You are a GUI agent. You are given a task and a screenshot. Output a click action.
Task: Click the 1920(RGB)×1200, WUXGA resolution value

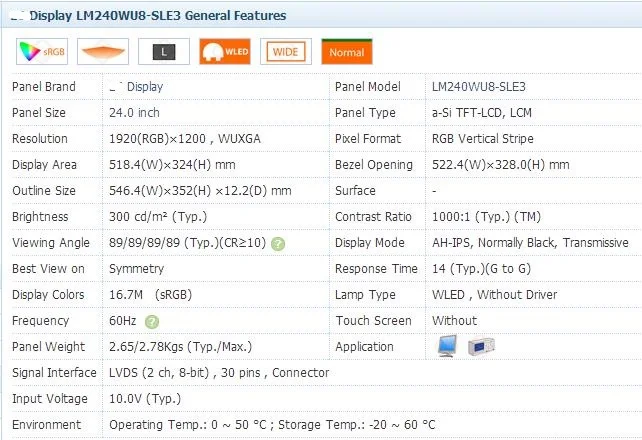185,139
